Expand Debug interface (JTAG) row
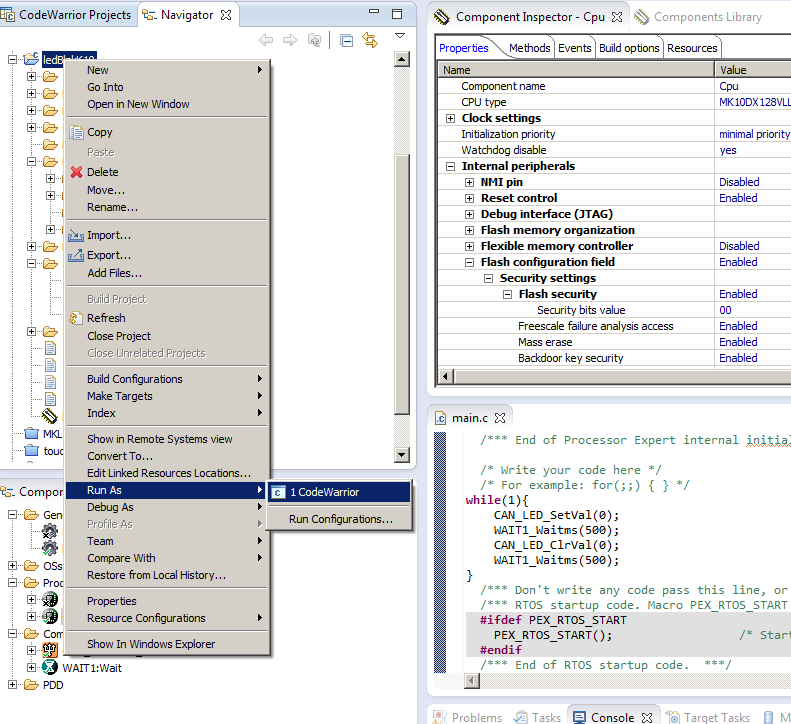Image resolution: width=791 pixels, height=724 pixels. 470,214
